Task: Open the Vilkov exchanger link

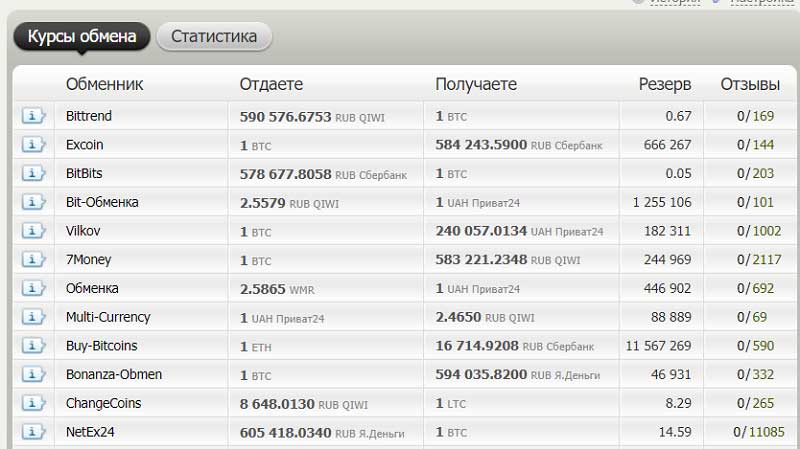Action: pos(83,231)
